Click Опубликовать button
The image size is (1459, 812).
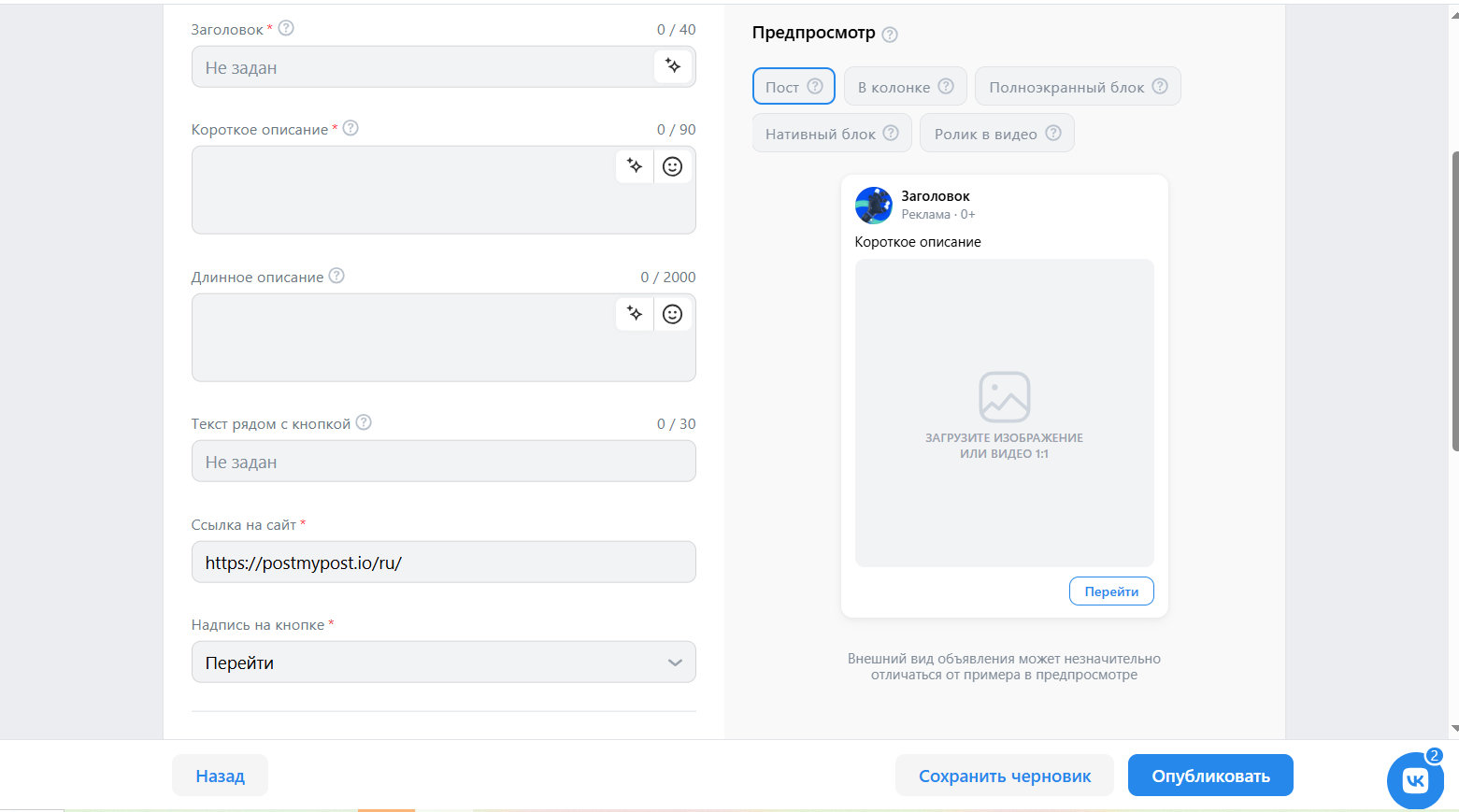click(x=1210, y=776)
